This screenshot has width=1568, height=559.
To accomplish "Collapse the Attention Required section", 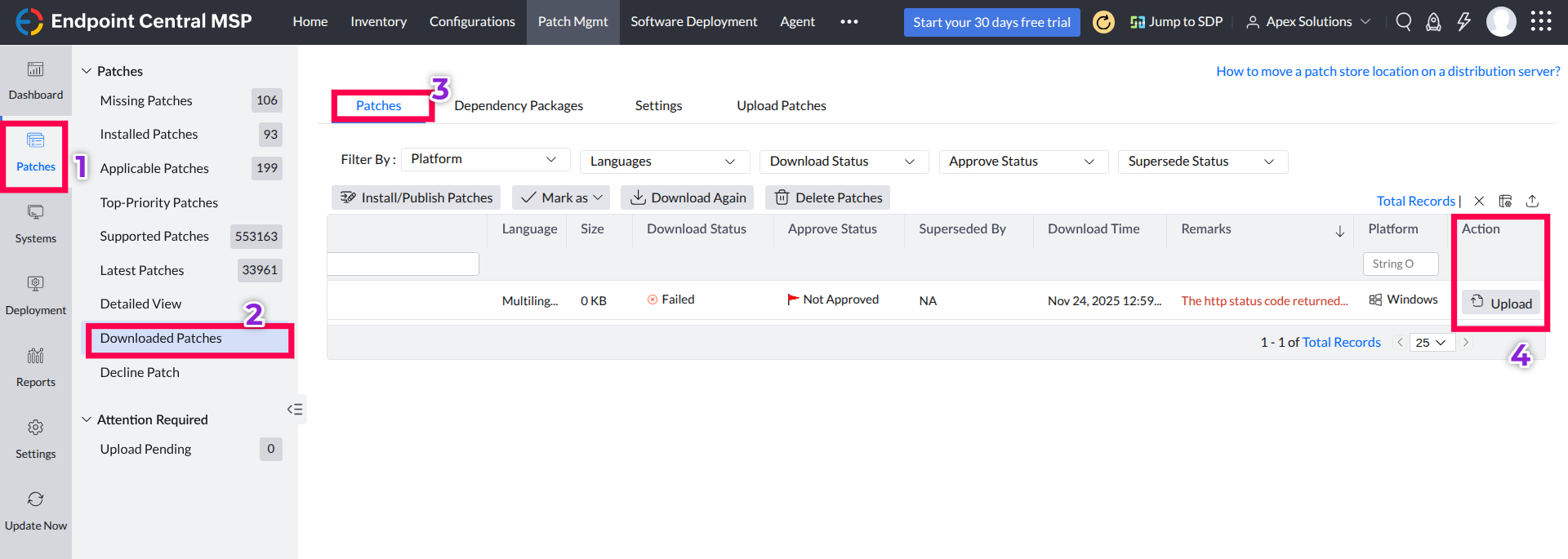I will (x=87, y=419).
